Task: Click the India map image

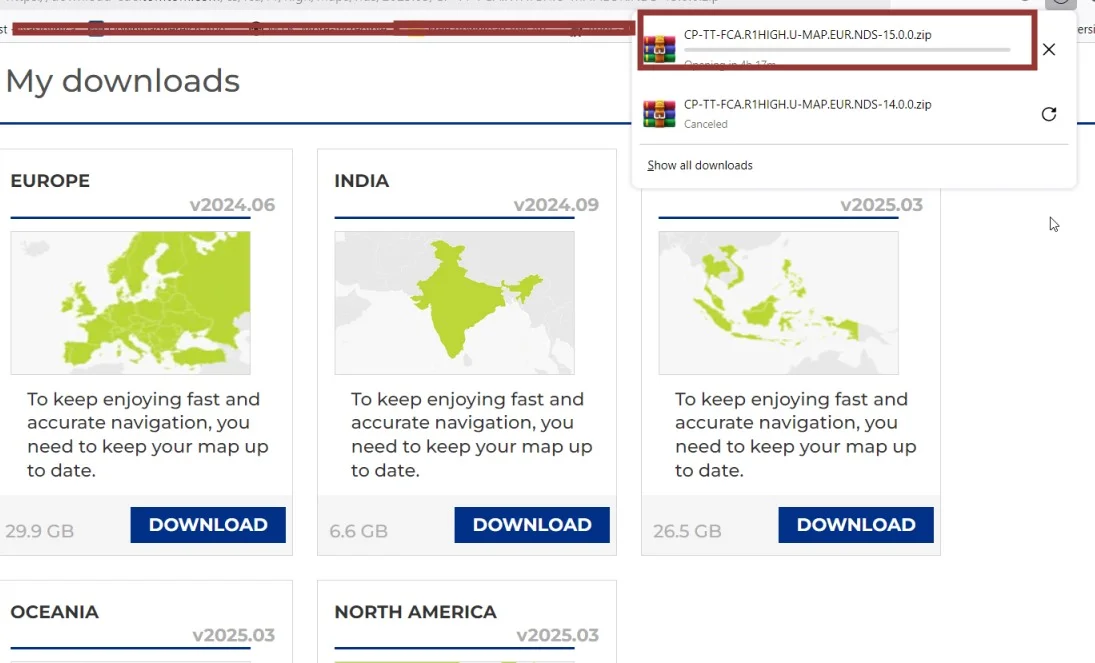Action: pyautogui.click(x=454, y=303)
